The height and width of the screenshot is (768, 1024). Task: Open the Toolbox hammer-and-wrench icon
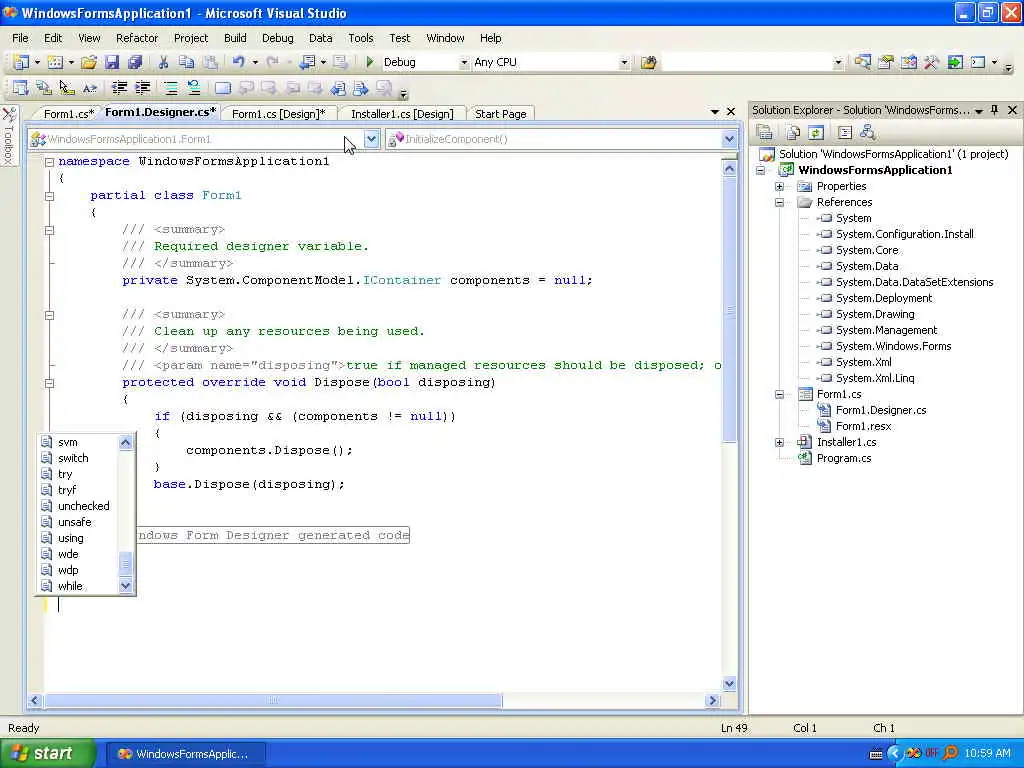pos(931,62)
